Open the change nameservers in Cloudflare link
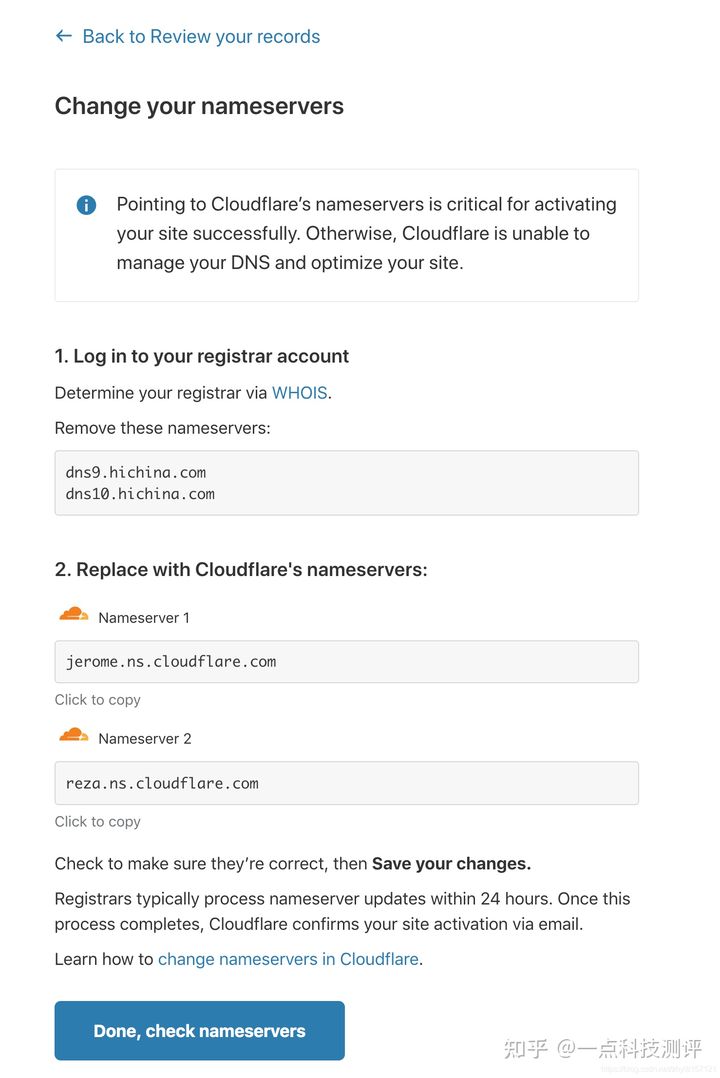 point(288,959)
